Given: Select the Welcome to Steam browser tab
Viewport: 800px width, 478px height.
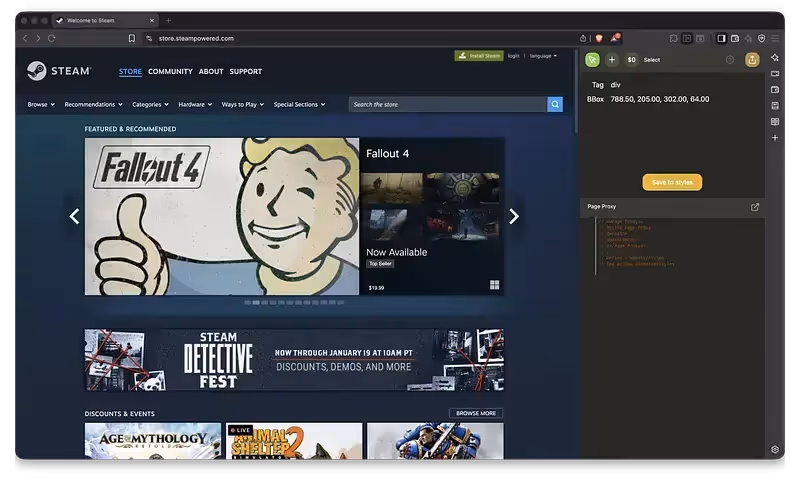Looking at the screenshot, I should pos(105,20).
